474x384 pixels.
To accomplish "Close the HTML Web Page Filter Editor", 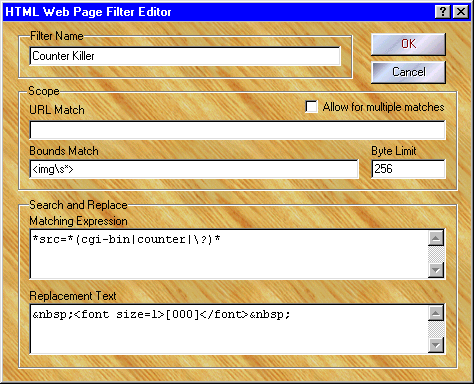I will (461, 12).
